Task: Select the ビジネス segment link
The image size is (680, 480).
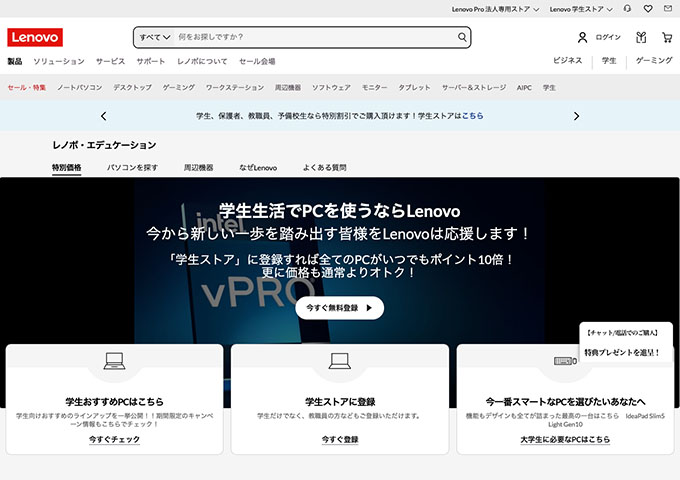Action: point(567,61)
